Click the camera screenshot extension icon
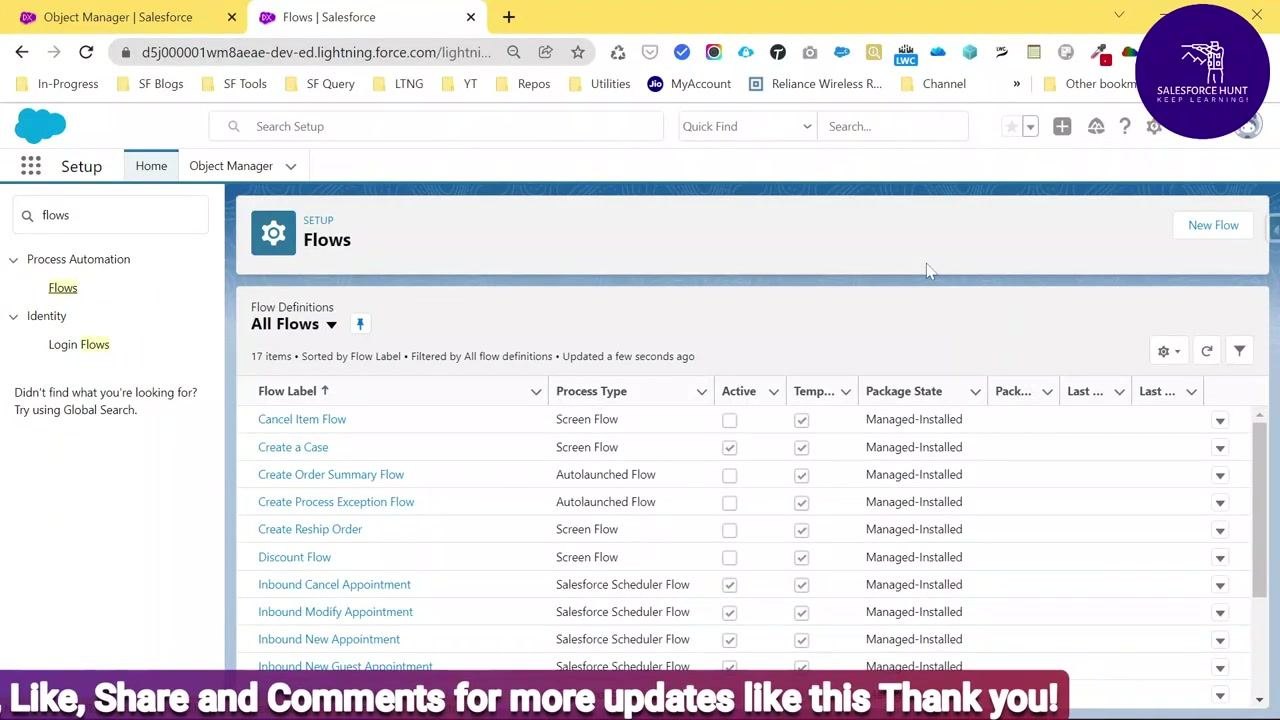Screen dimensions: 1280x720 coord(810,52)
